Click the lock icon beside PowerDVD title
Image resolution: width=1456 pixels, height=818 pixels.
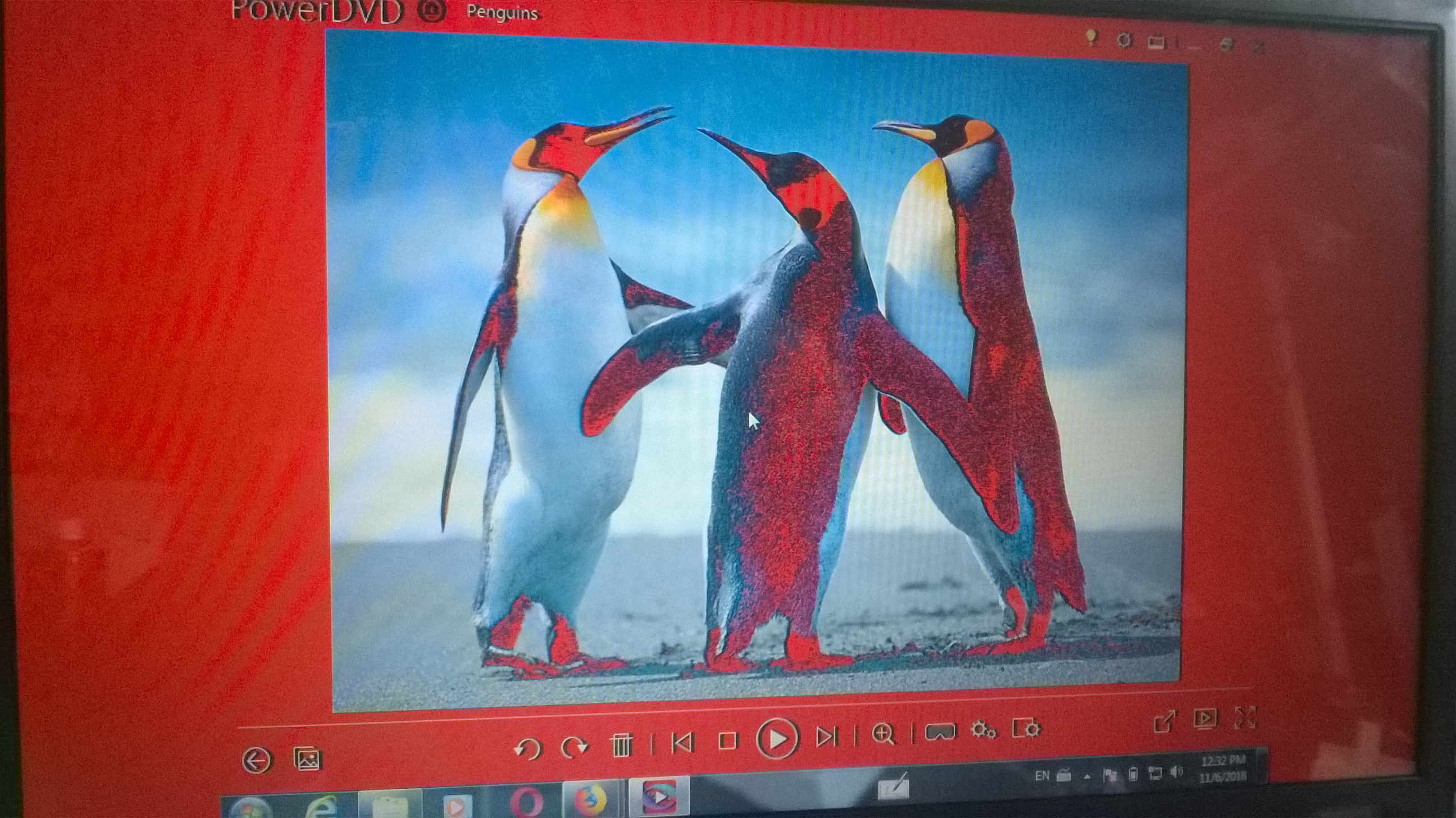(x=432, y=10)
